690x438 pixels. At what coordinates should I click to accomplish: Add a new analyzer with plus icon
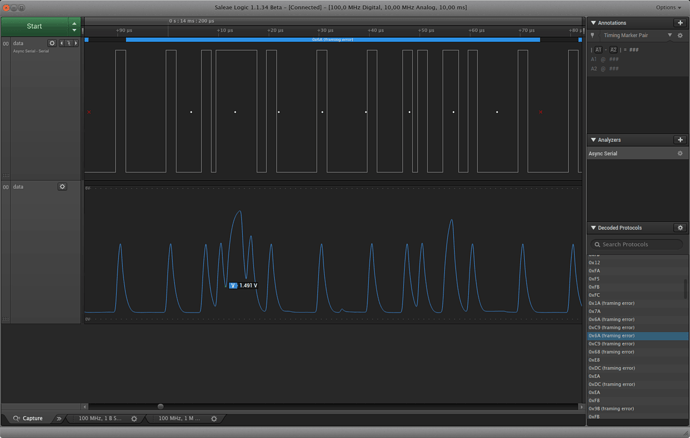[680, 140]
